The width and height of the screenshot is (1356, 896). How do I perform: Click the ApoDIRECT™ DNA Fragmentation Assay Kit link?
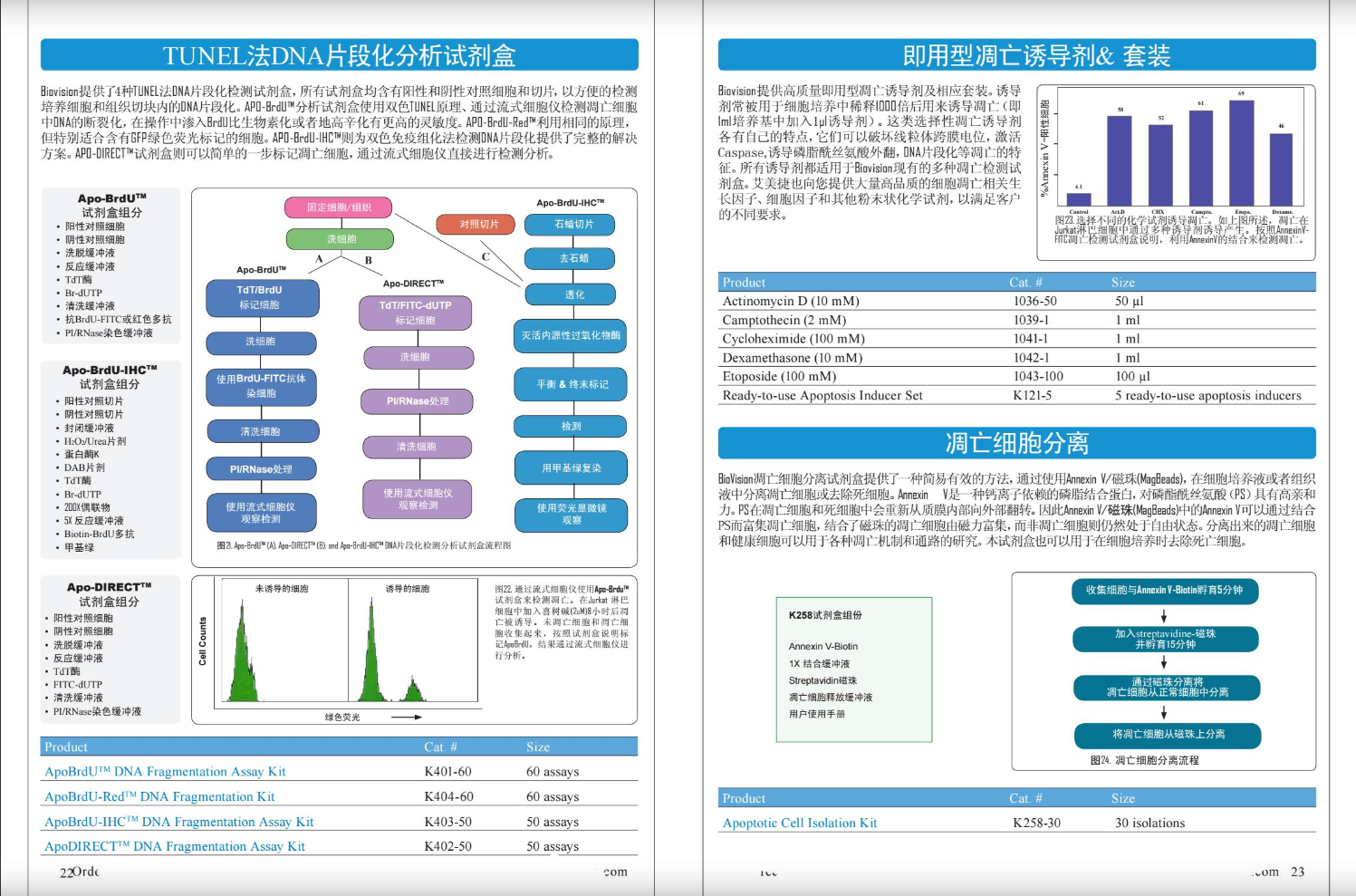175,847
